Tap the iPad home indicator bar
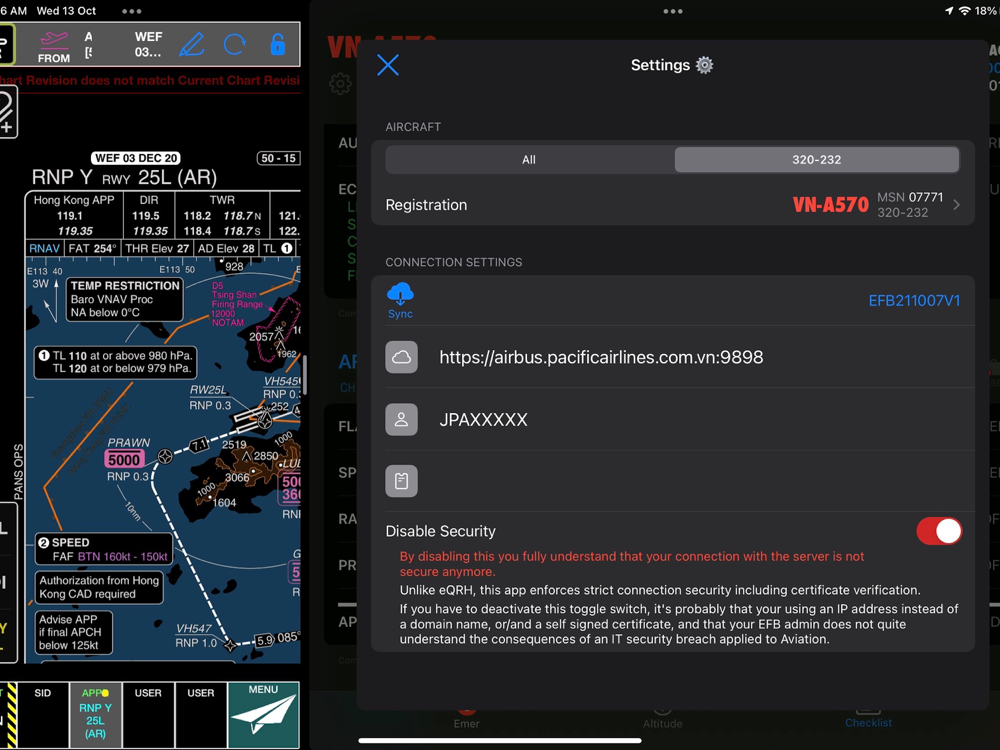 [499, 740]
